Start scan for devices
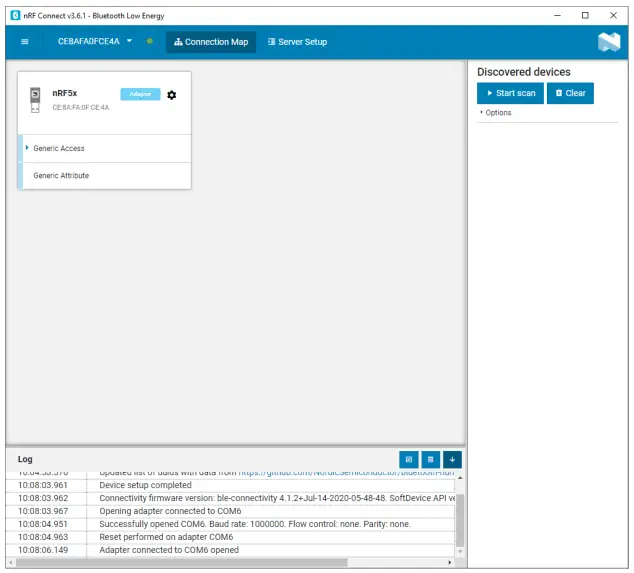This screenshot has width=634, height=573. (510, 93)
